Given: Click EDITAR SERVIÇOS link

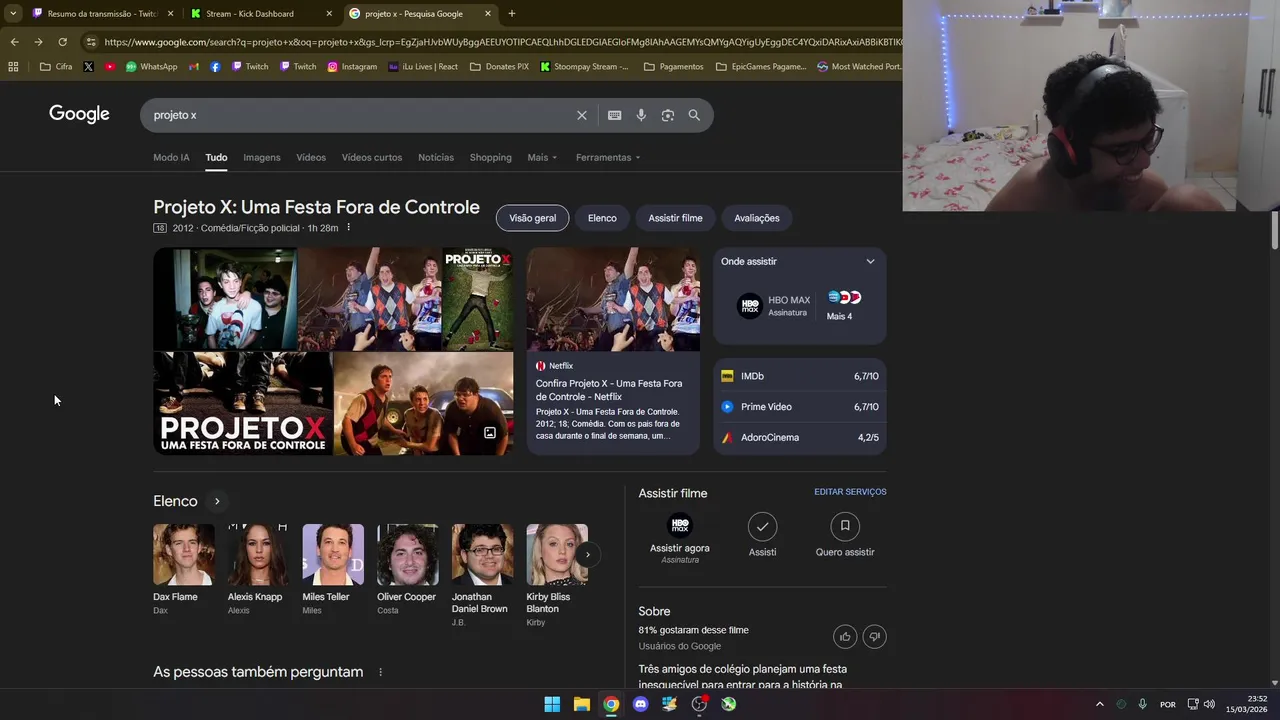Looking at the screenshot, I should (x=850, y=492).
